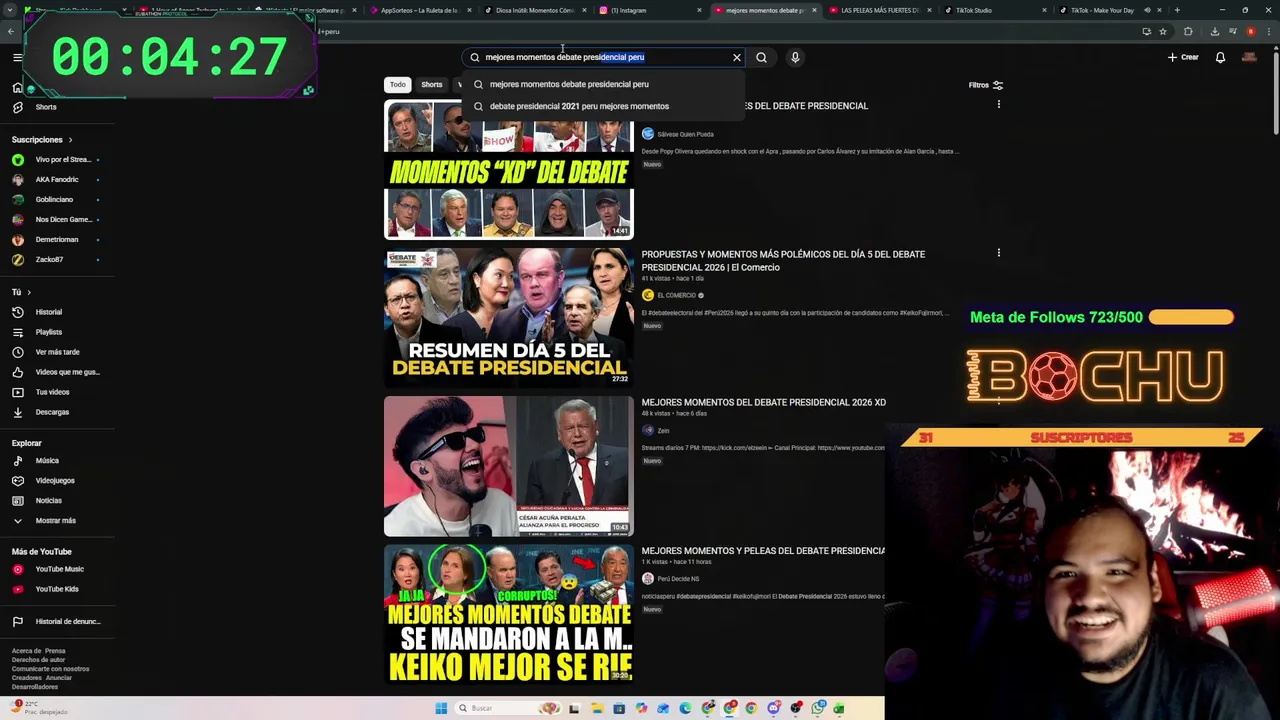Expand the Suscripciones section
1280x720 pixels.
(x=42, y=139)
